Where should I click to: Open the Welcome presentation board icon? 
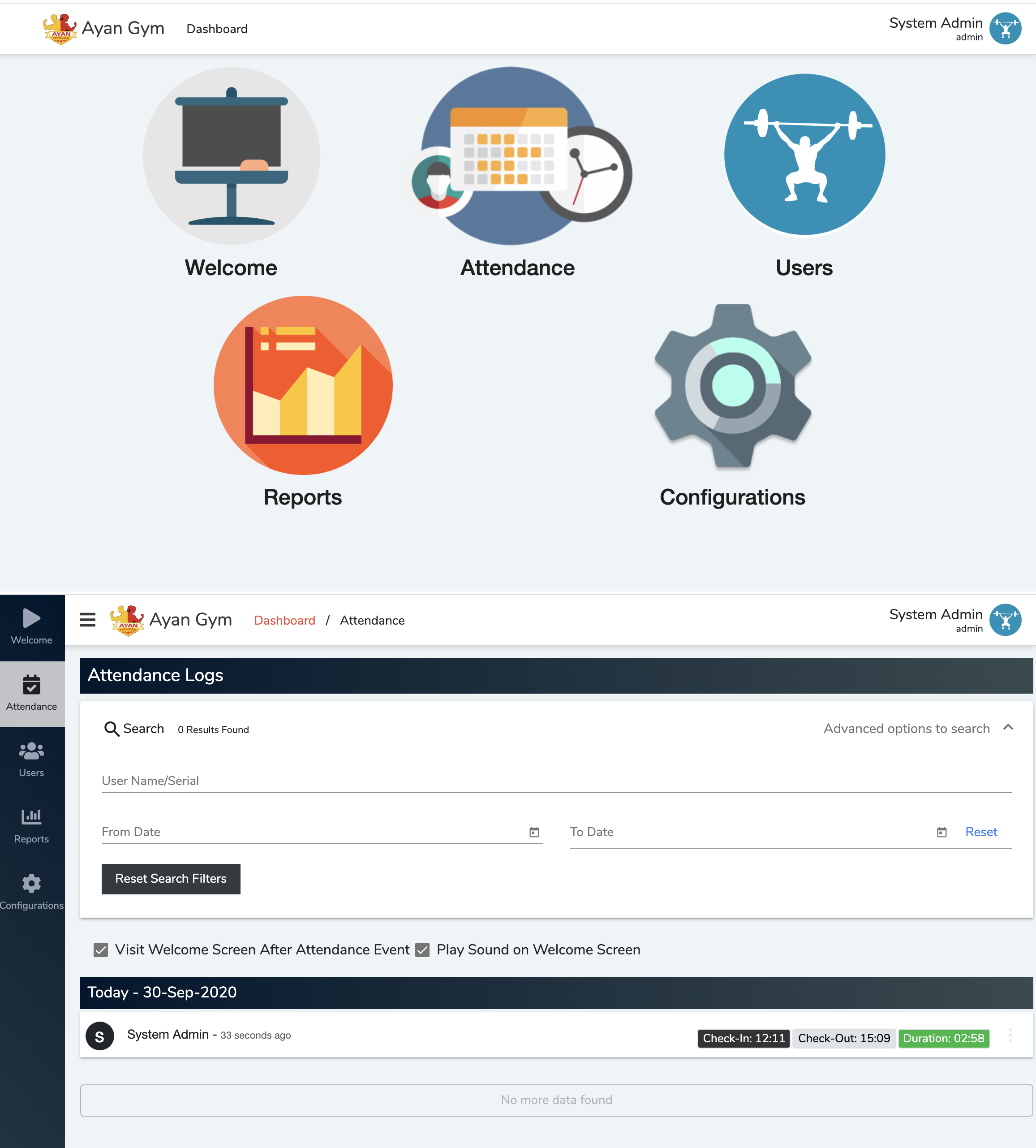231,155
